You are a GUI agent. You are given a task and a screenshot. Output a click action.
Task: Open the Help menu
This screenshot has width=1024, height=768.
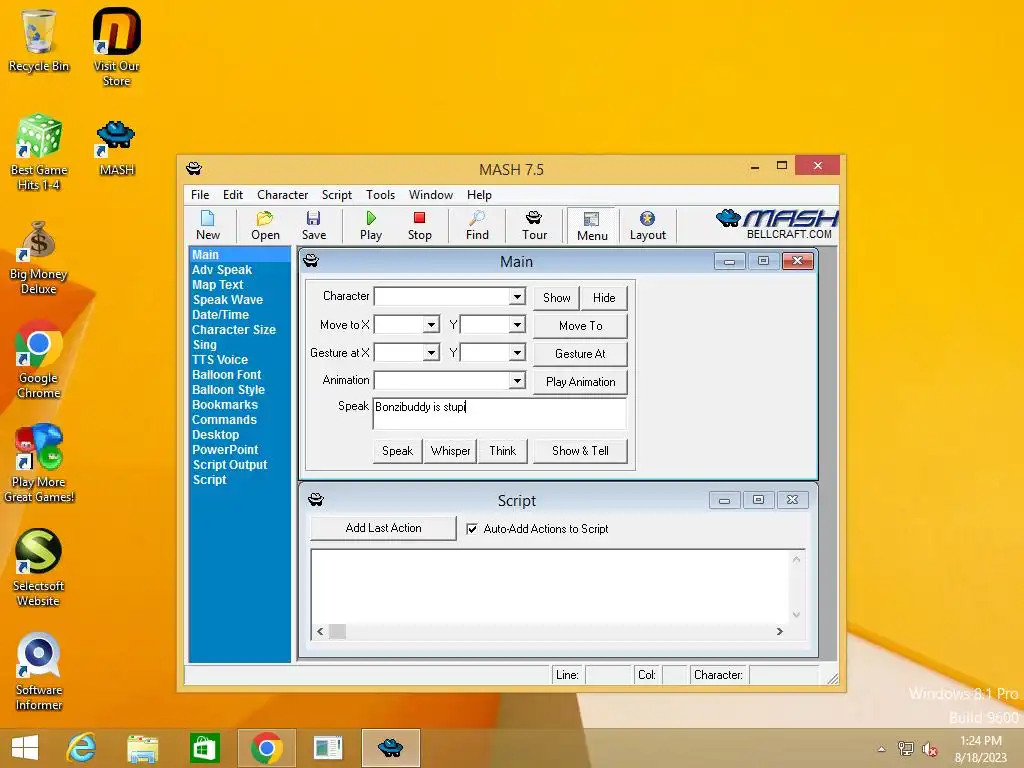pyautogui.click(x=479, y=195)
